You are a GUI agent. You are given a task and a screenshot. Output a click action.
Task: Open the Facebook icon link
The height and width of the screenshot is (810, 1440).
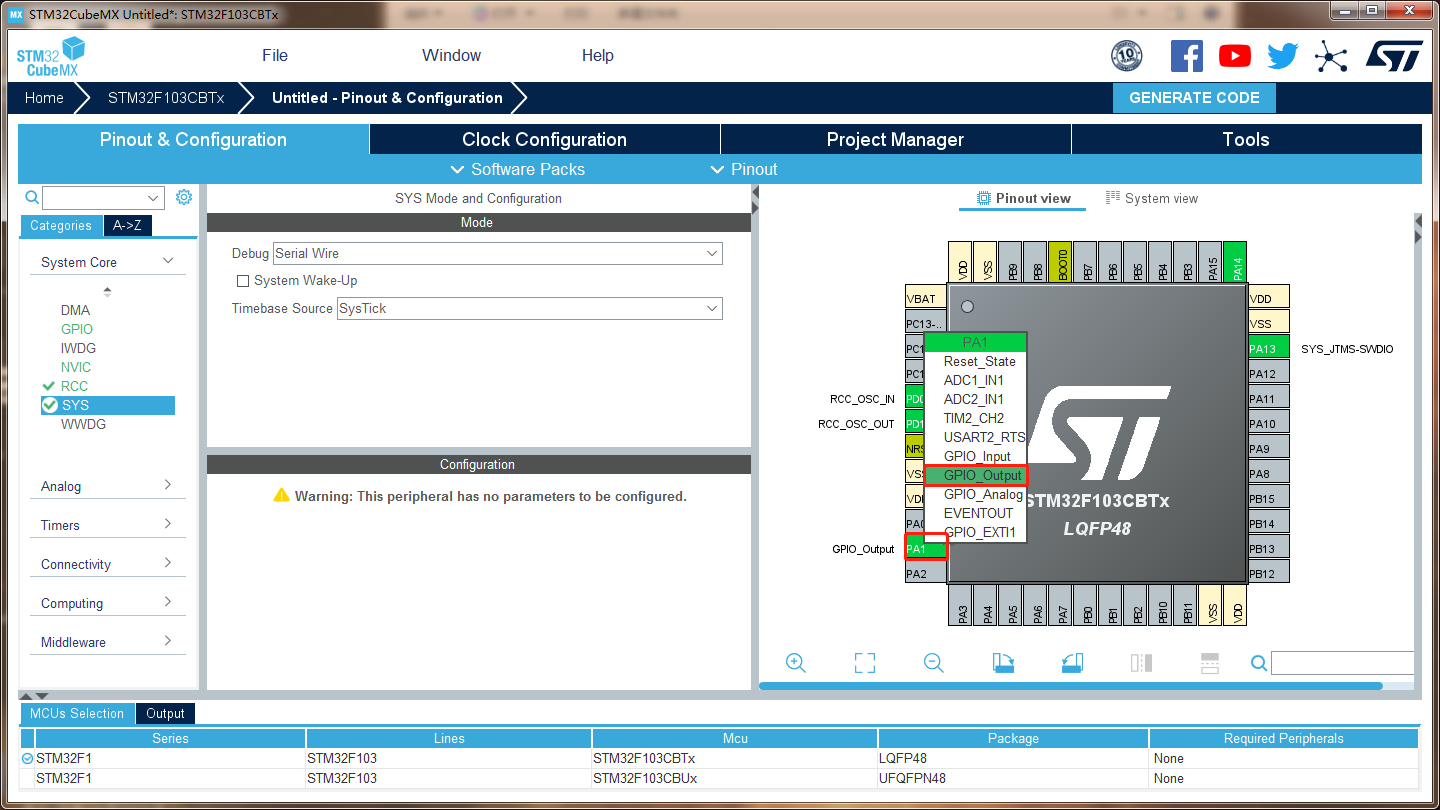[x=1186, y=56]
